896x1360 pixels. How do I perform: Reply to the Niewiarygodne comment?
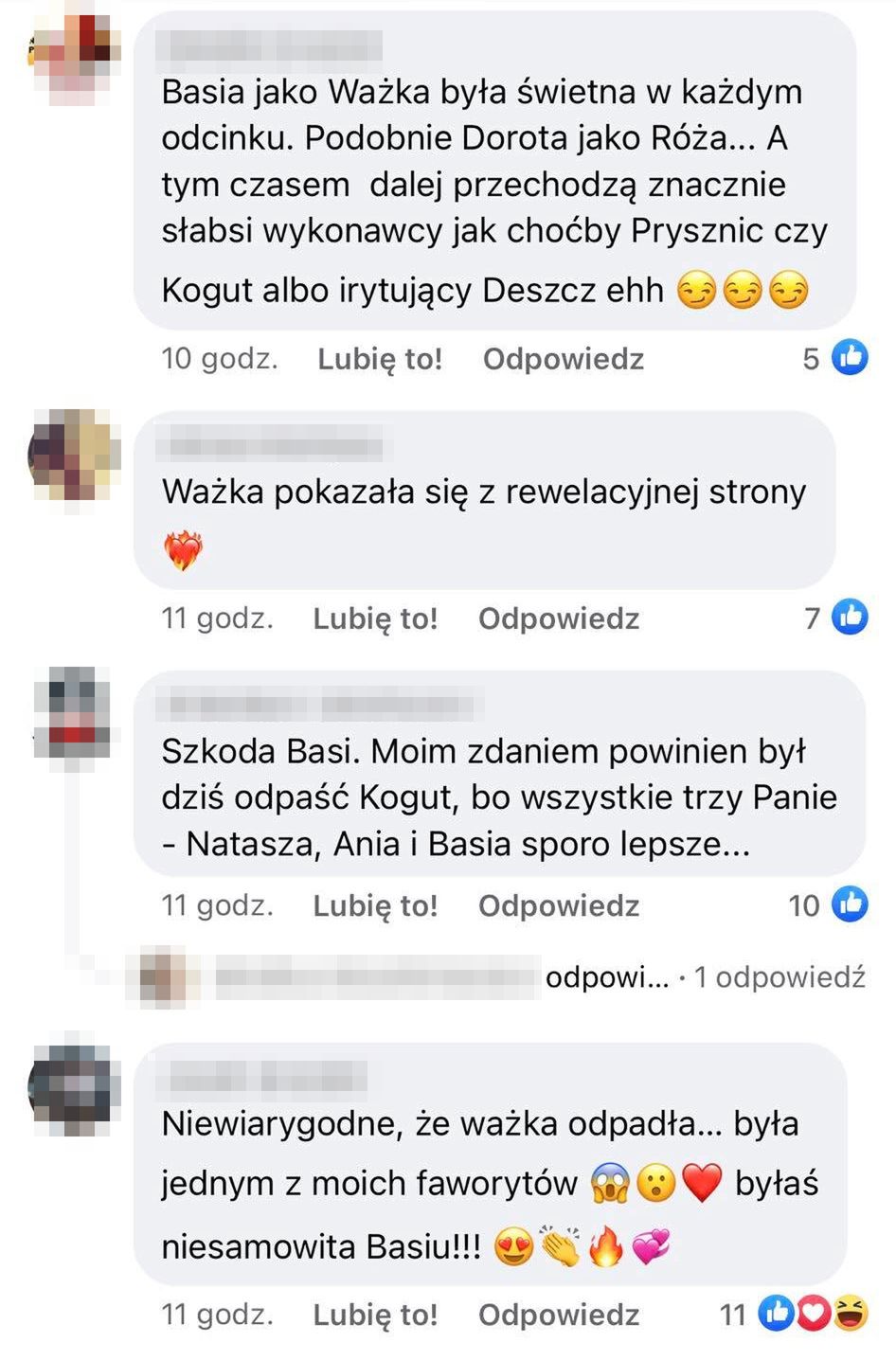pos(559,1315)
